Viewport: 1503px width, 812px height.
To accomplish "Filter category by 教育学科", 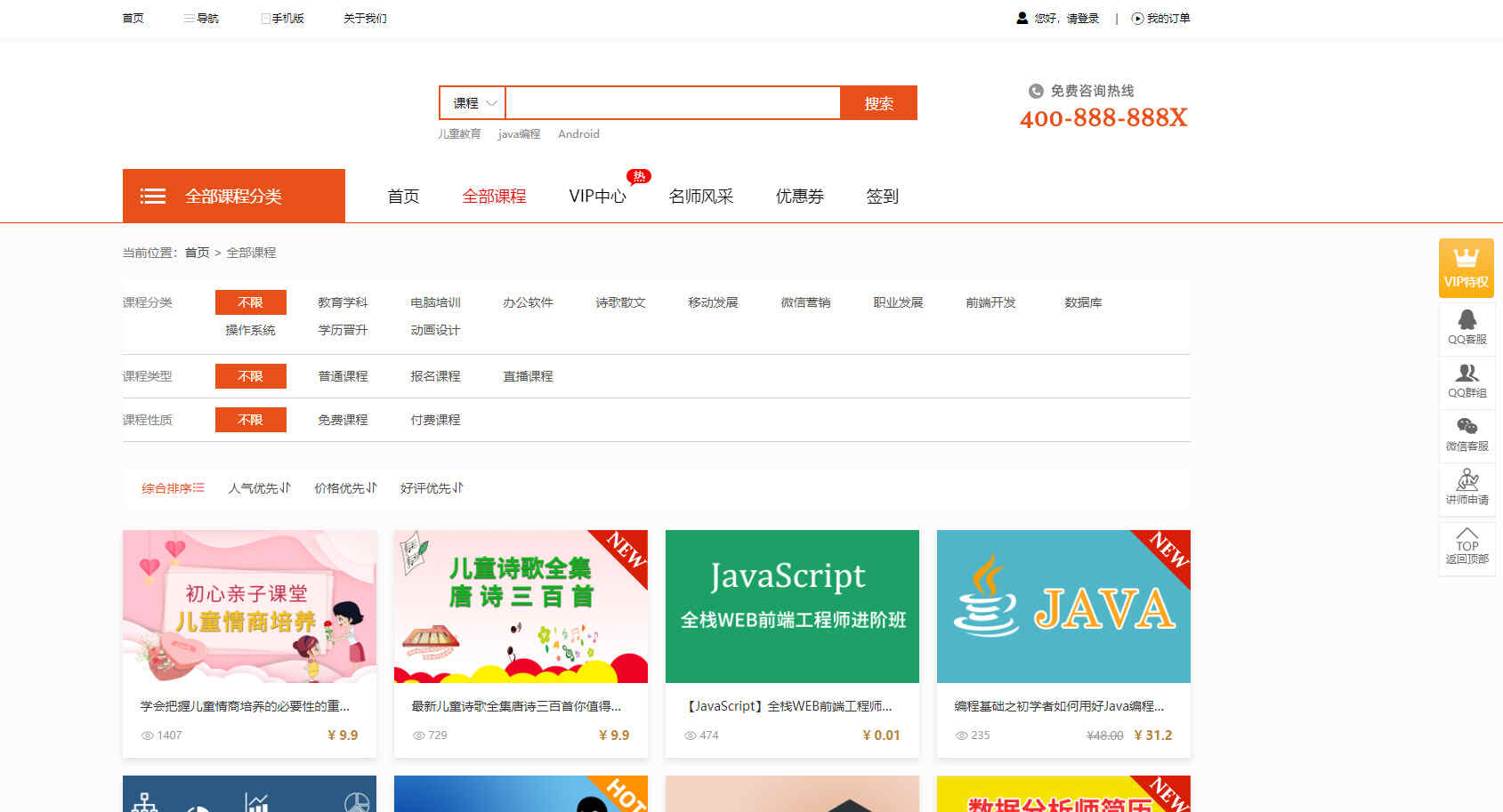I will click(343, 302).
